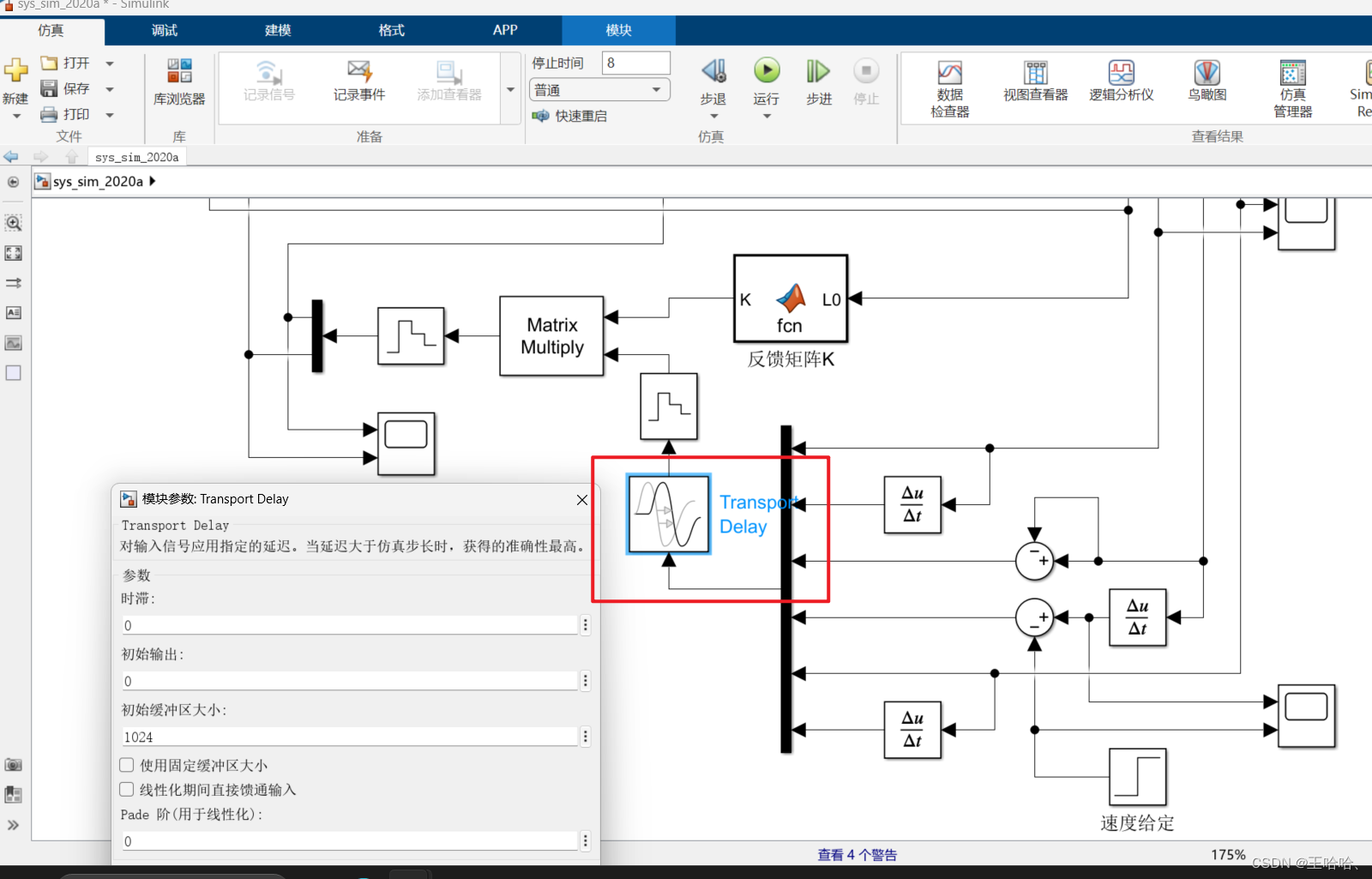This screenshot has width=1372, height=879.
Task: Open the Bird's-Eye View (鸟瞰图) icon
Action: pos(1207,82)
